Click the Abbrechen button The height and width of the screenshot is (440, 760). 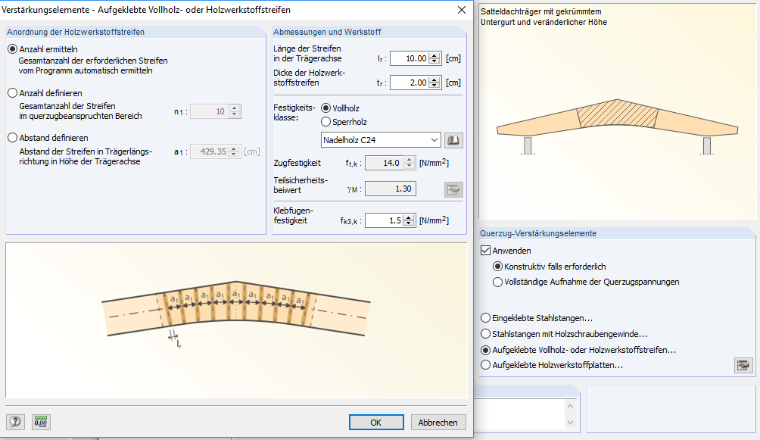pos(438,422)
